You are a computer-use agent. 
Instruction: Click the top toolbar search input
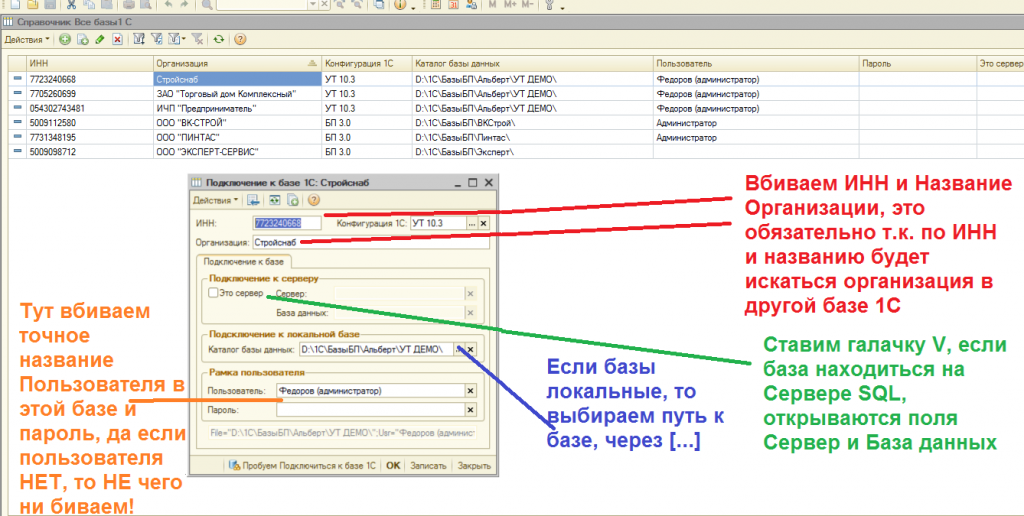[261, 5]
